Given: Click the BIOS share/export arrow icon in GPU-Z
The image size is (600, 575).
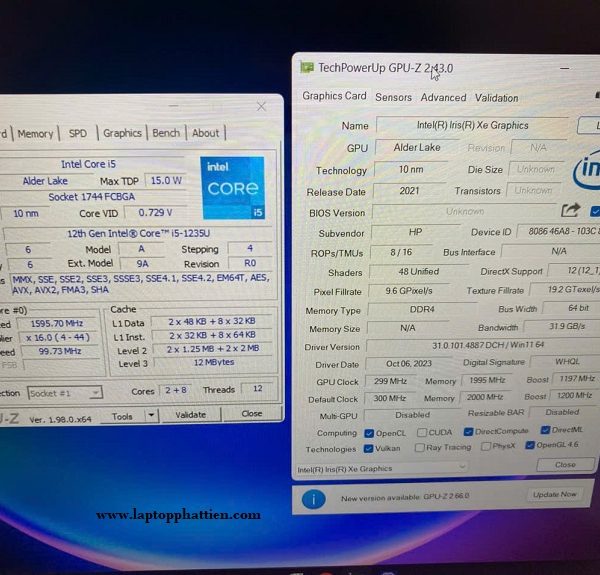Looking at the screenshot, I should click(570, 210).
